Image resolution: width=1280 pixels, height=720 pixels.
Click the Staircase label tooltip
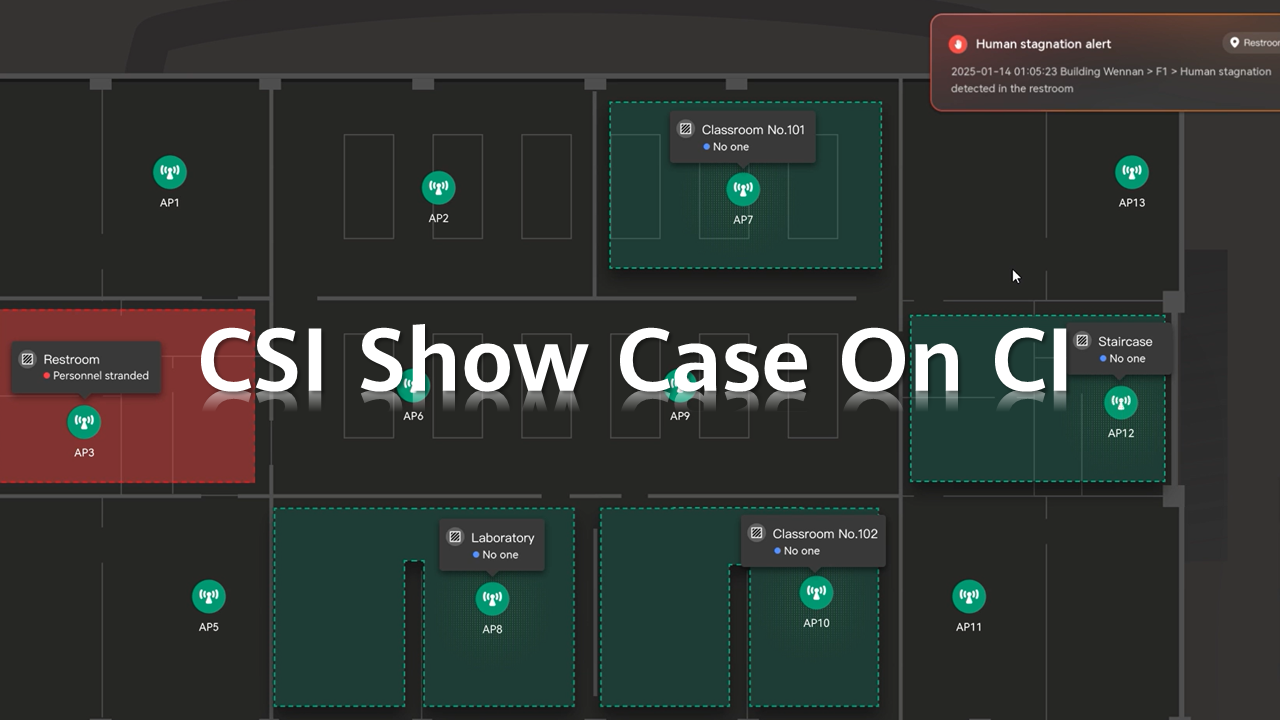coord(1119,349)
